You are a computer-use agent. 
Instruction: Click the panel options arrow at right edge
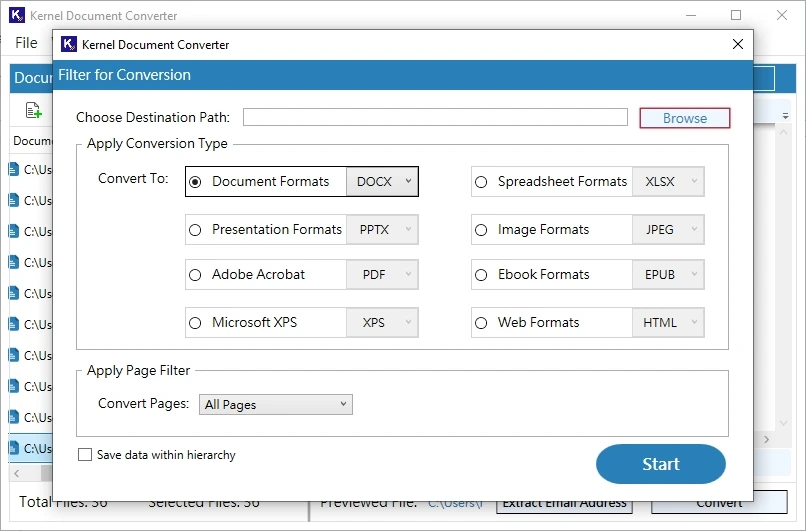(x=785, y=116)
